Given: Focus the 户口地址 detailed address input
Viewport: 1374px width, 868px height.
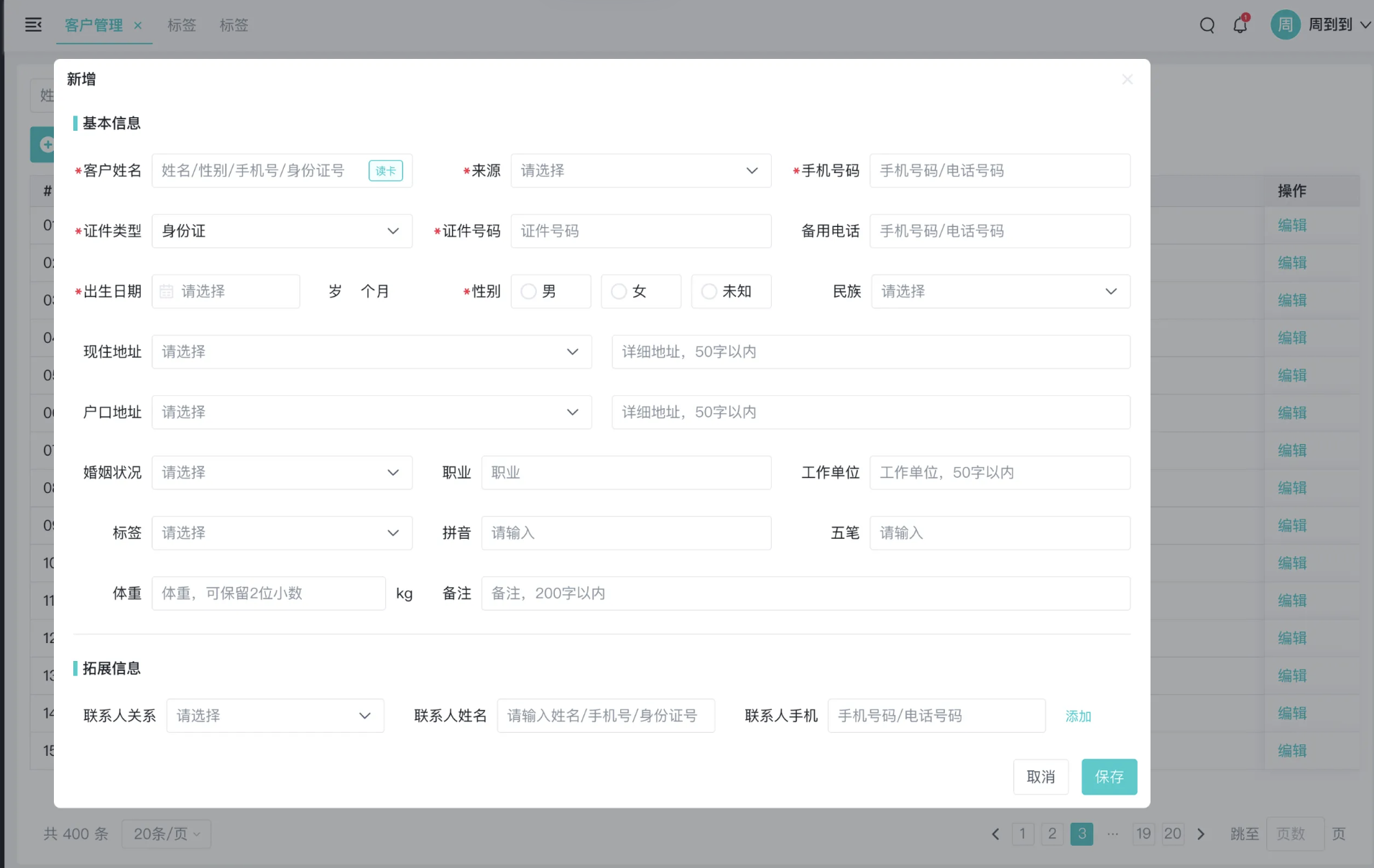Looking at the screenshot, I should point(871,412).
